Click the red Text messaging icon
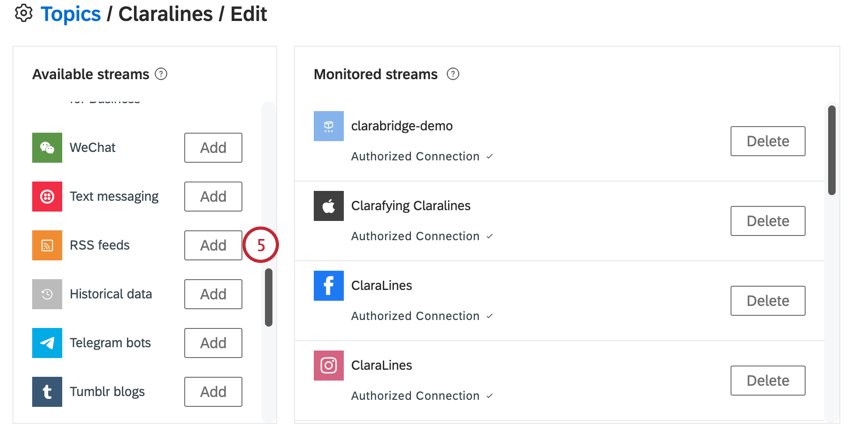This screenshot has width=850, height=425. click(47, 196)
